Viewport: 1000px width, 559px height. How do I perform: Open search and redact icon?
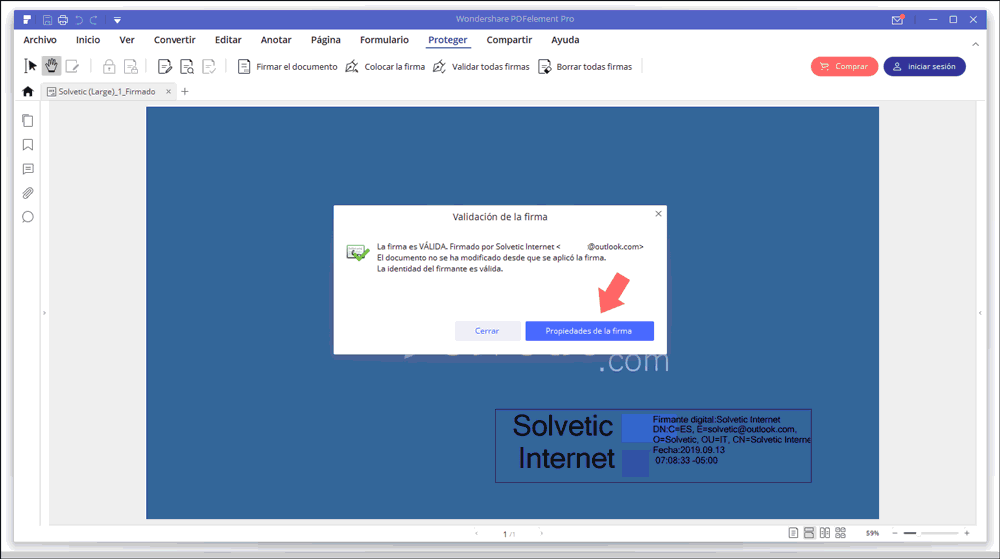187,66
